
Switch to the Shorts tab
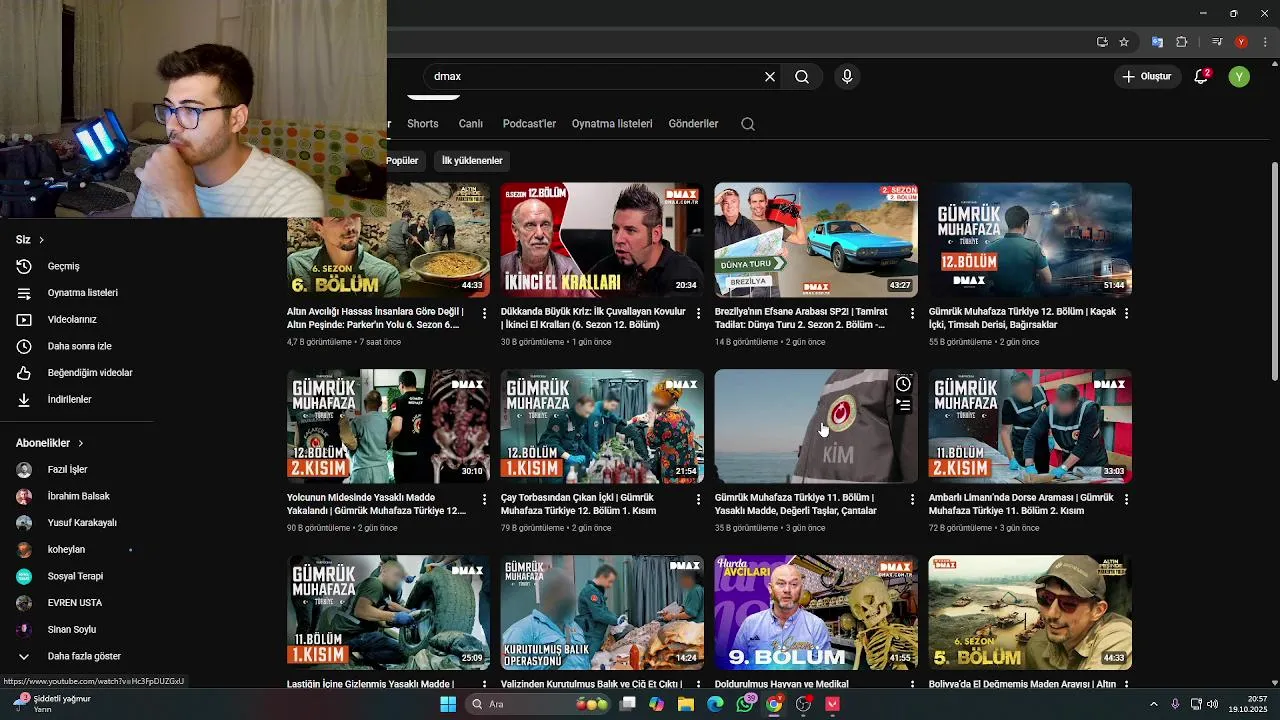423,124
